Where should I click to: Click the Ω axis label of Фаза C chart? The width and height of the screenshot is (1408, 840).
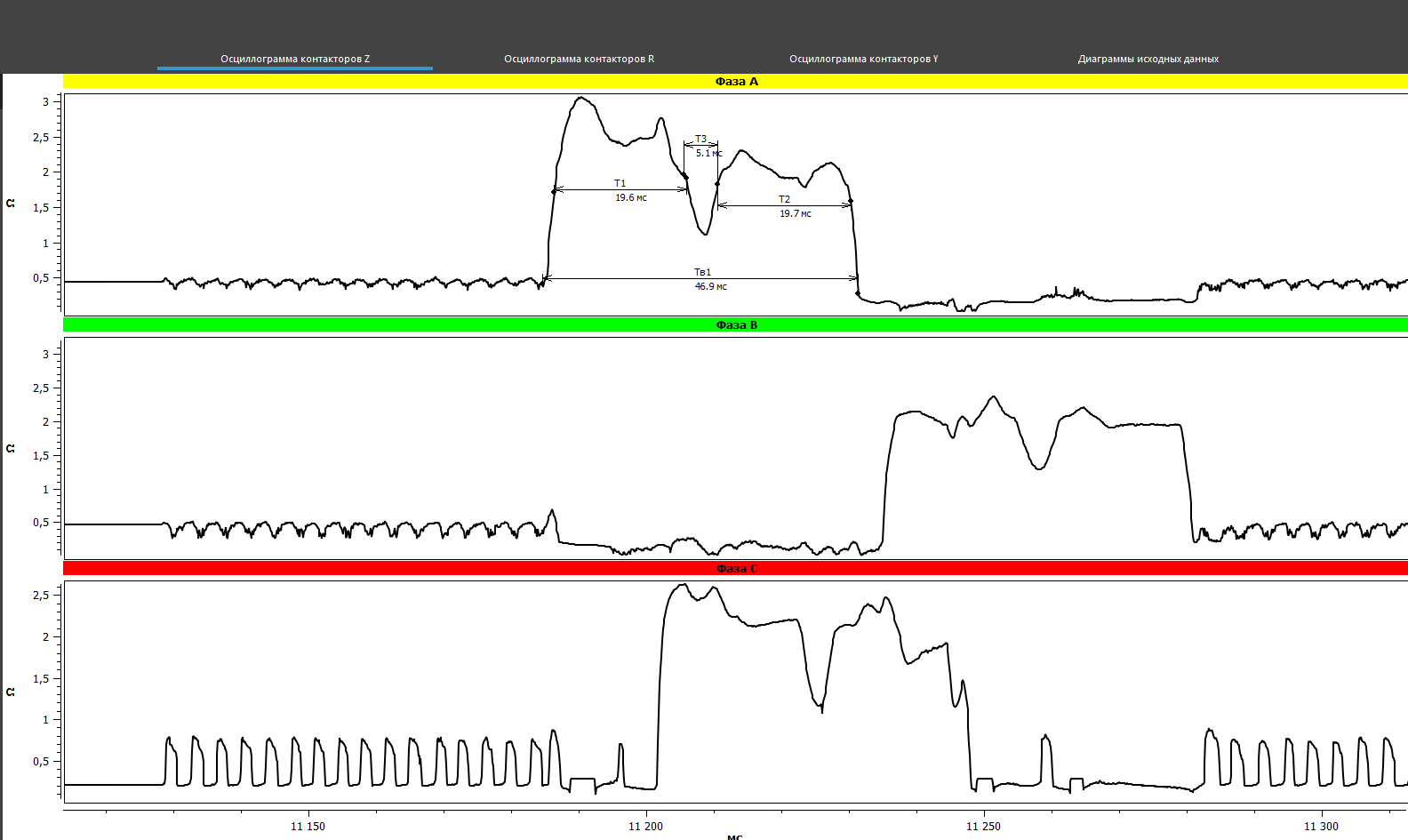(11, 692)
